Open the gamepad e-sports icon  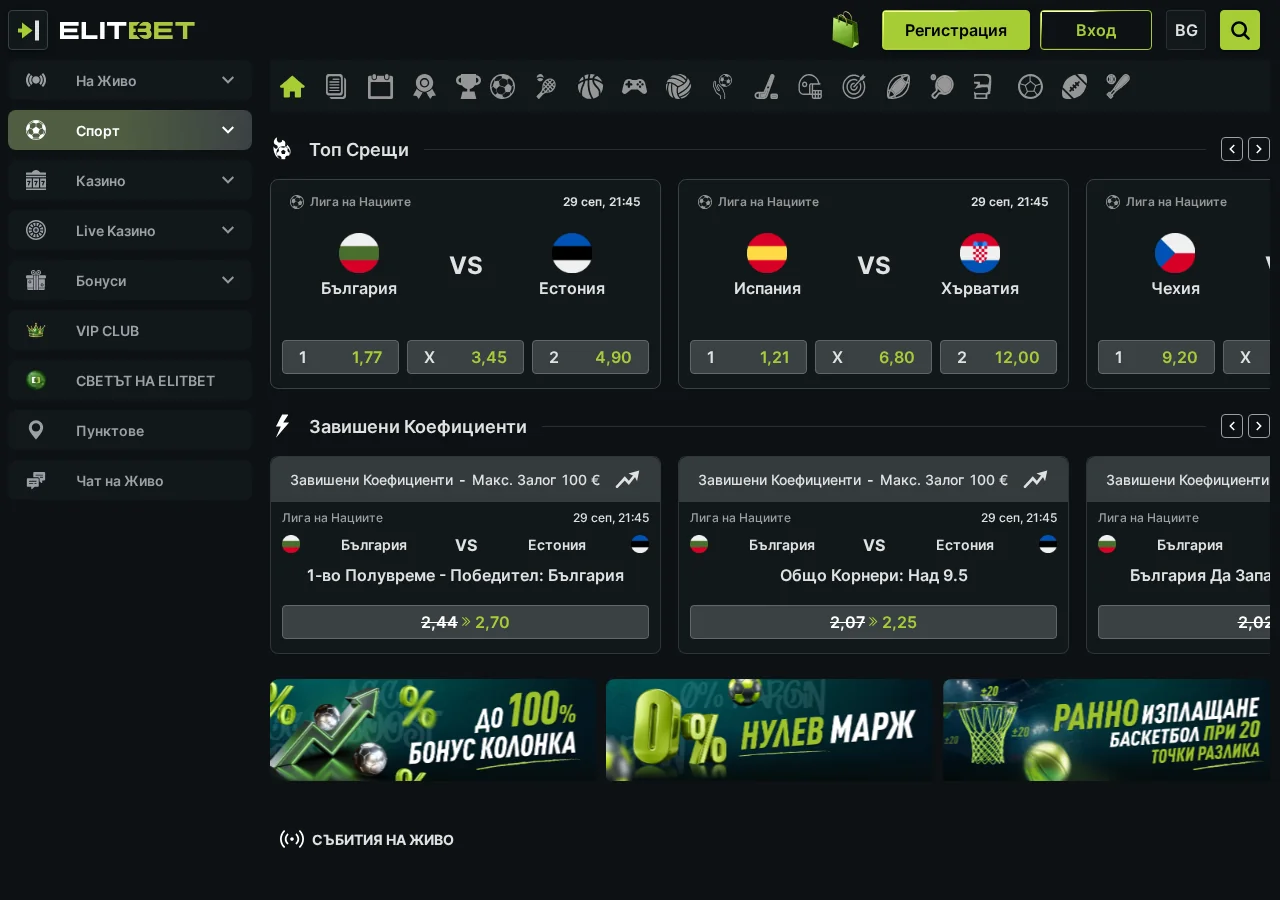point(634,87)
